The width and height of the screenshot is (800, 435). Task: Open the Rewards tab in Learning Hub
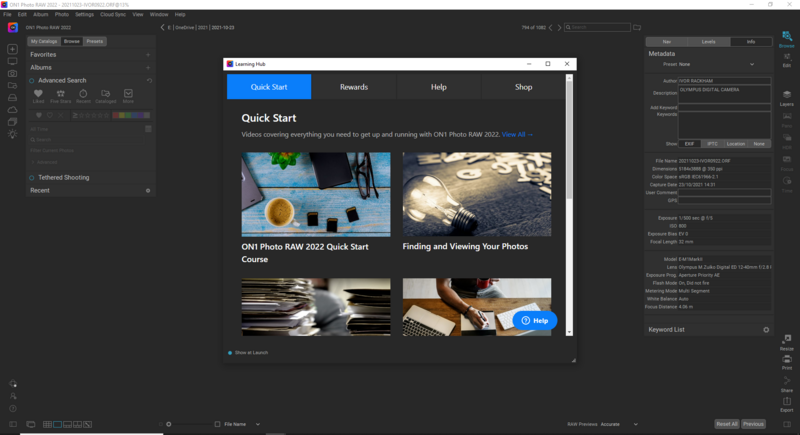click(354, 87)
